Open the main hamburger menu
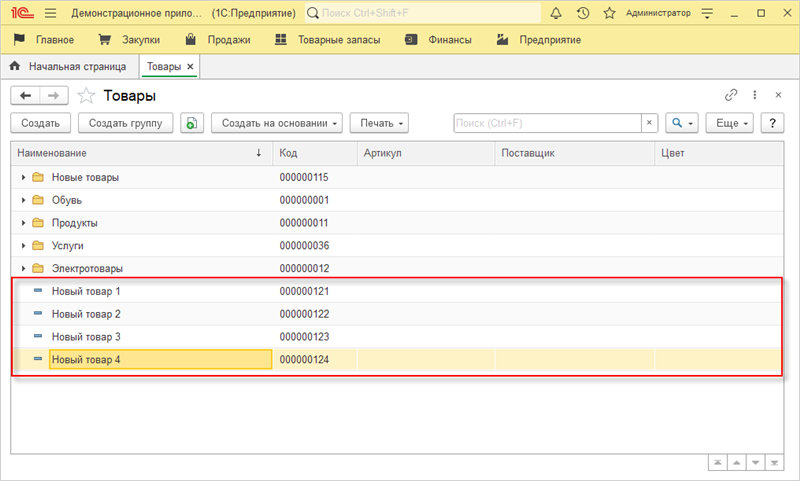The image size is (800, 481). tap(51, 13)
